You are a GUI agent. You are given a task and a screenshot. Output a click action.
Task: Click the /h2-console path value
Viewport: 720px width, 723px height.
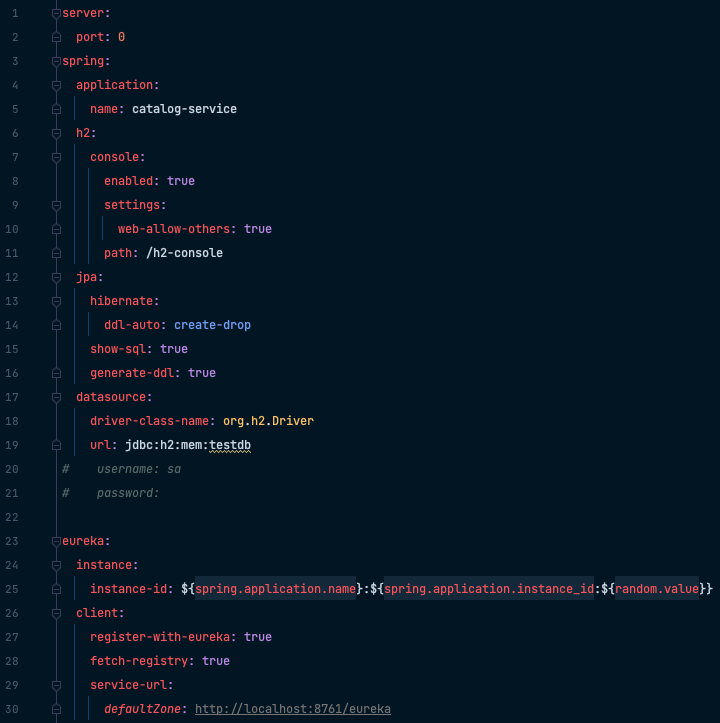point(184,253)
